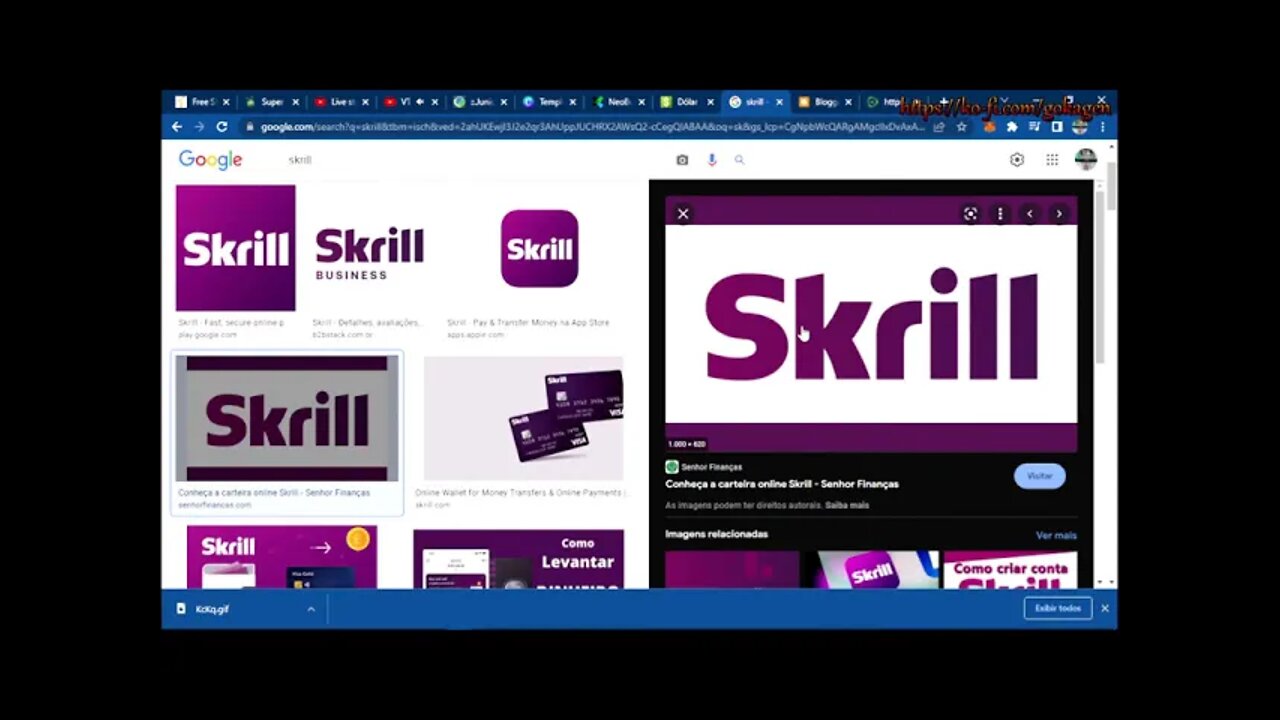Screen dimensions: 1280x720
Task: Open Conheça a carteira online Skrill title link
Action: pyautogui.click(x=782, y=484)
